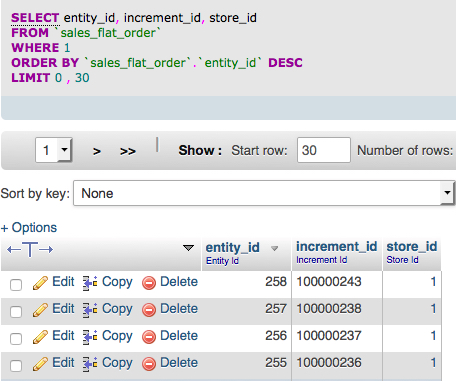
Task: Click the Copy icon in row 255
Action: 90,364
